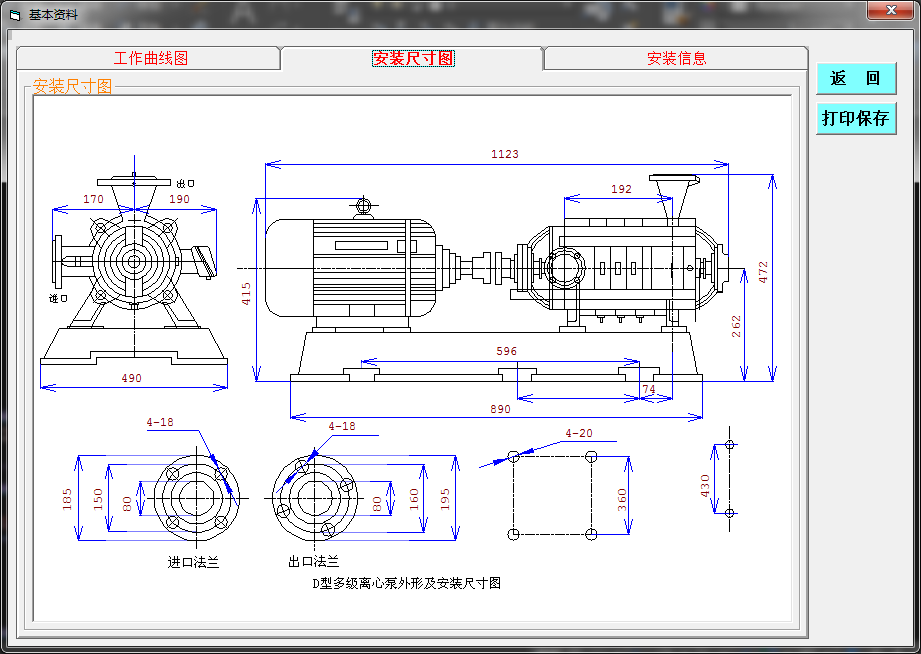Click the 74 dimension label

(x=648, y=389)
